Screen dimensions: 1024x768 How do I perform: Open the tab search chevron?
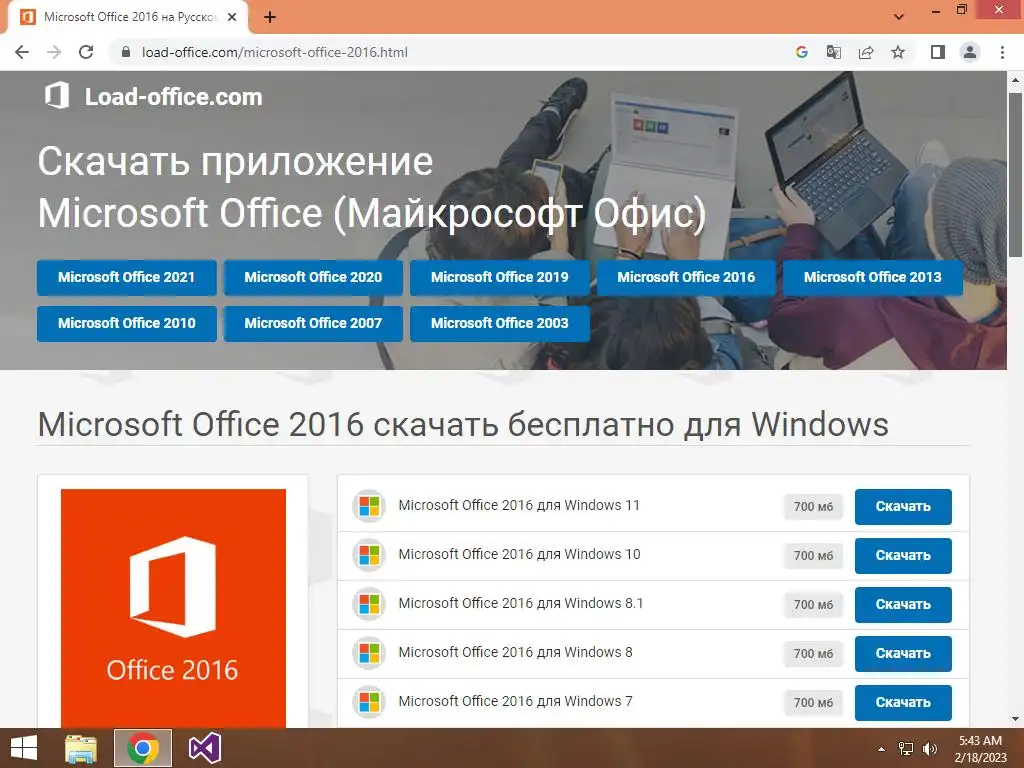(x=899, y=17)
